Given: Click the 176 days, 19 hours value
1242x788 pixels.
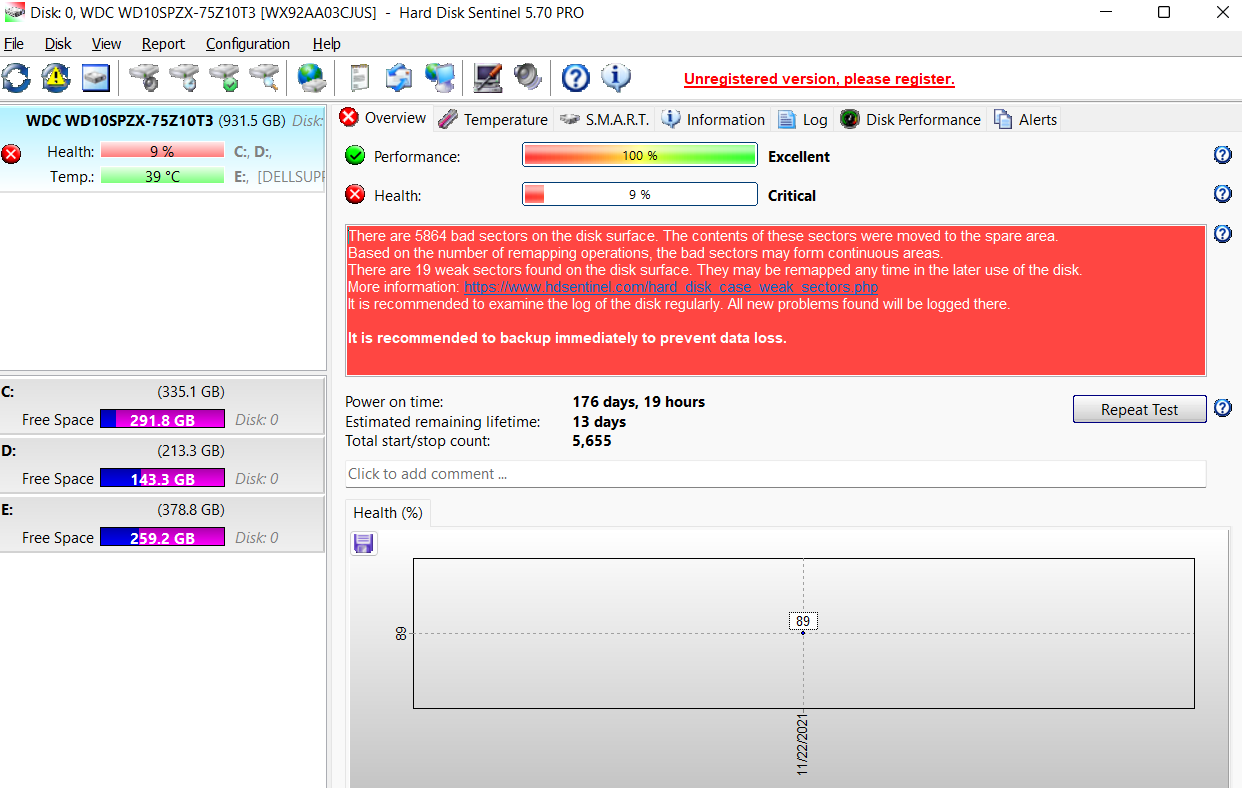Looking at the screenshot, I should pyautogui.click(x=639, y=402).
